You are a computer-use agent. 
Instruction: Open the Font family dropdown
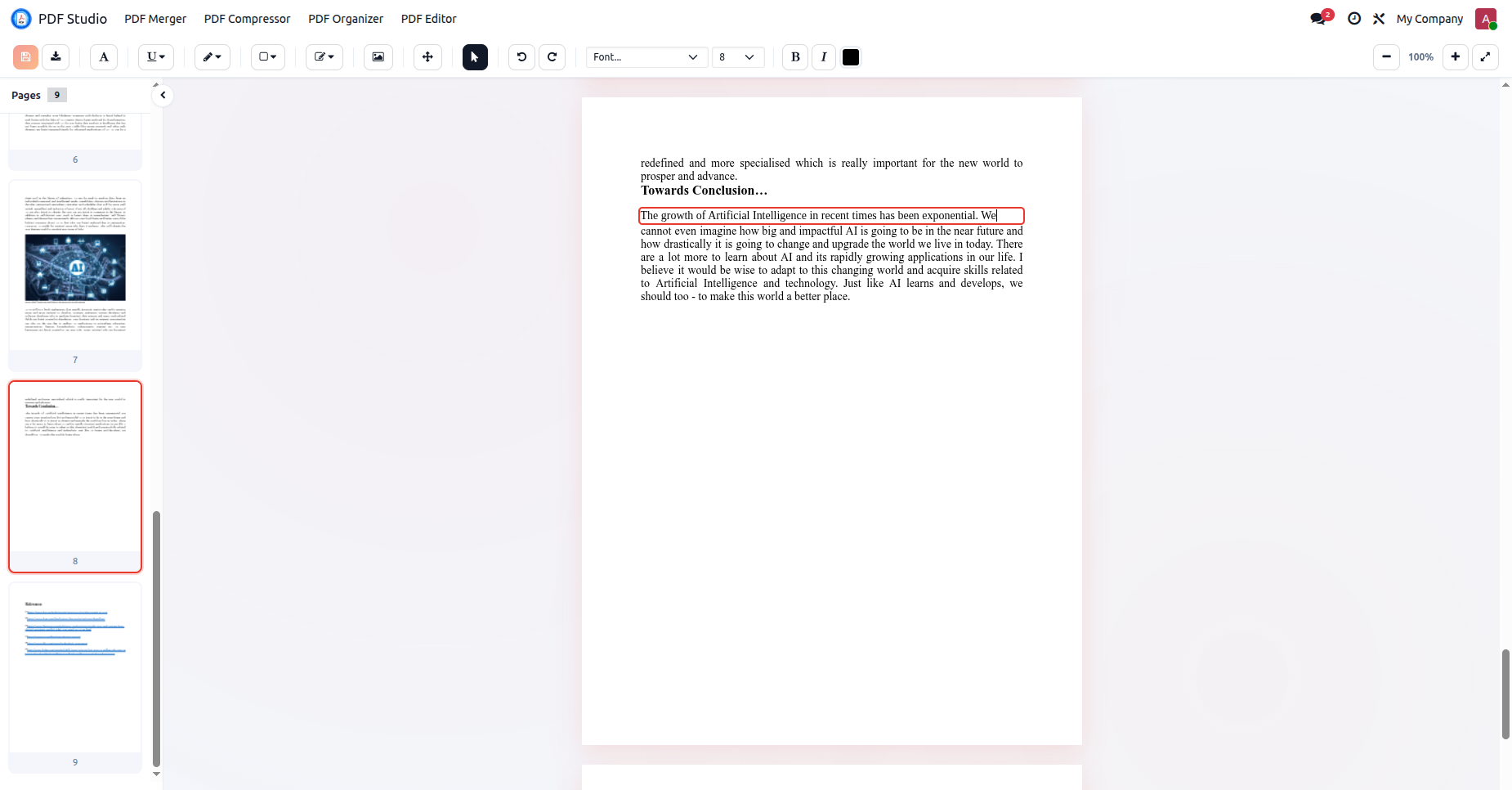click(646, 57)
